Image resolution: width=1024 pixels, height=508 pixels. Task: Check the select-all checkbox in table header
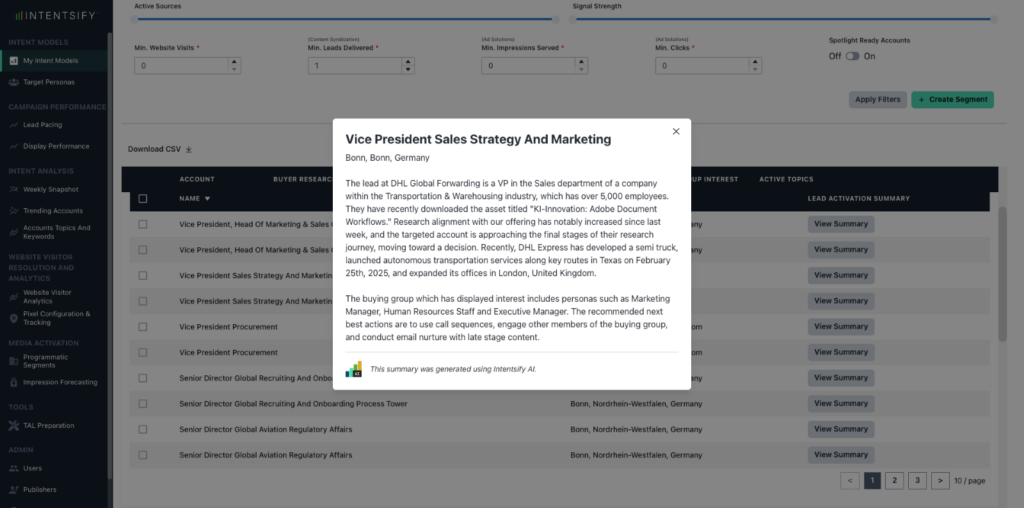coord(143,199)
